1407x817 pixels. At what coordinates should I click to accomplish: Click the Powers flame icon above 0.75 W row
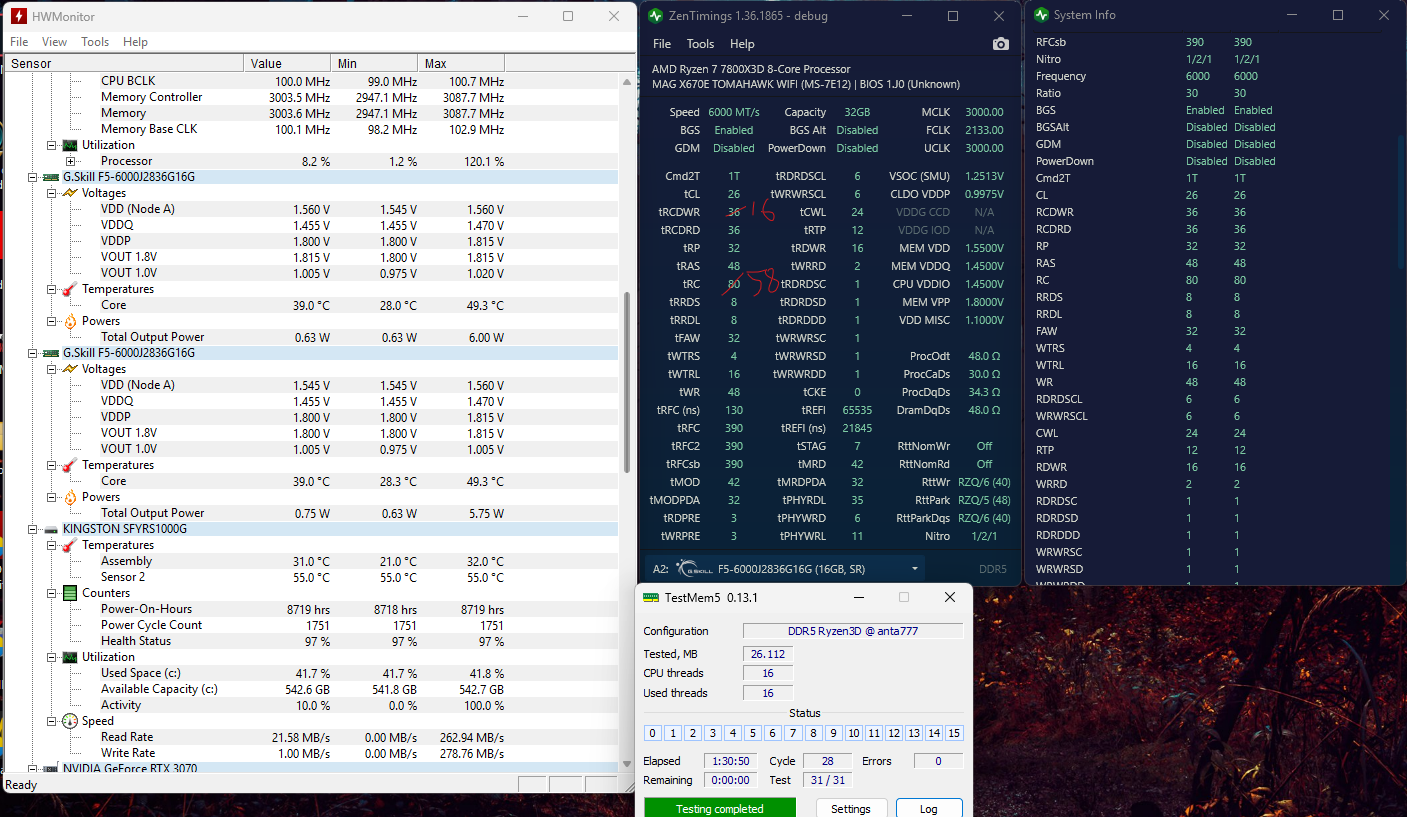pyautogui.click(x=70, y=497)
